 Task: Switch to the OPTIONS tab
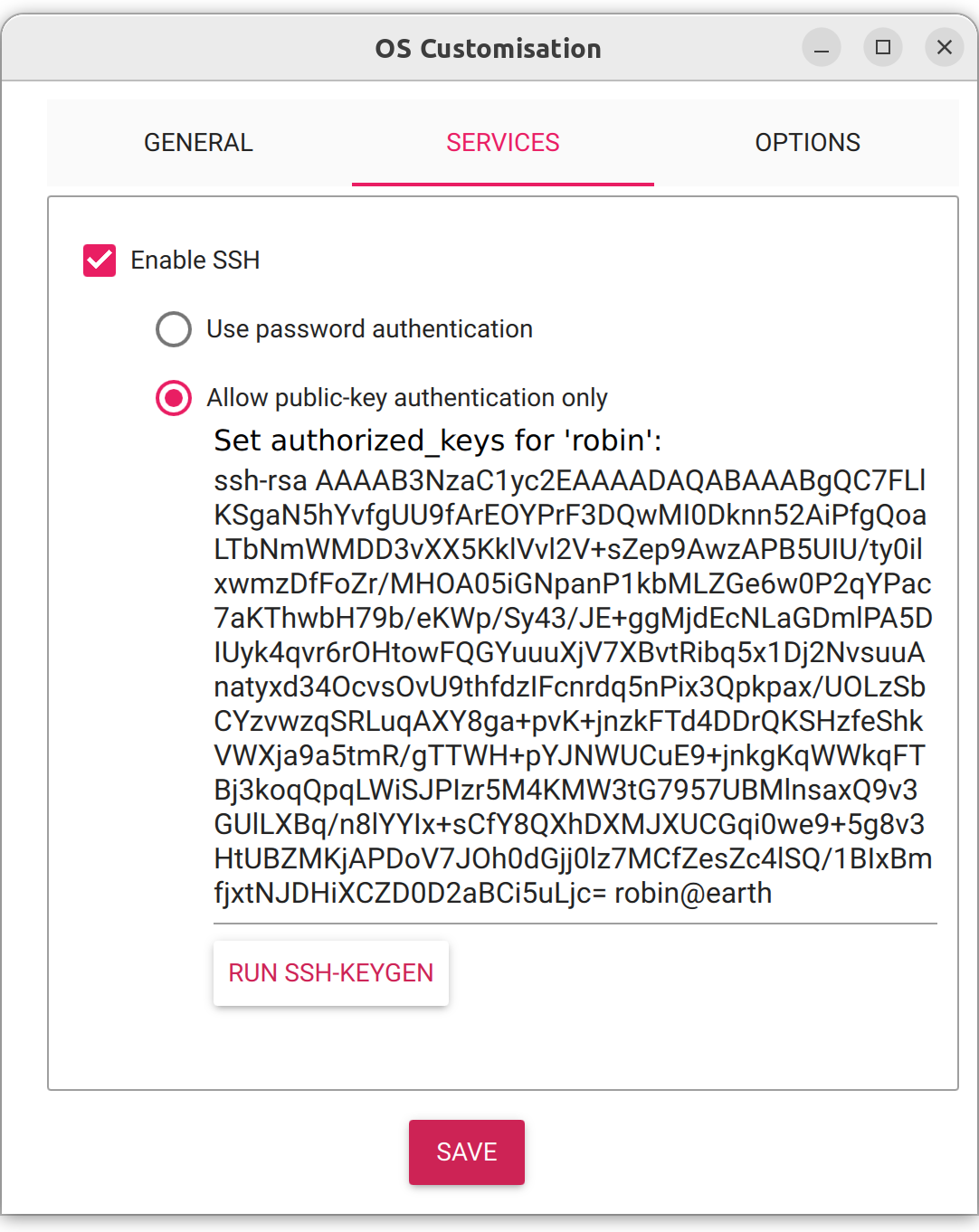click(808, 142)
